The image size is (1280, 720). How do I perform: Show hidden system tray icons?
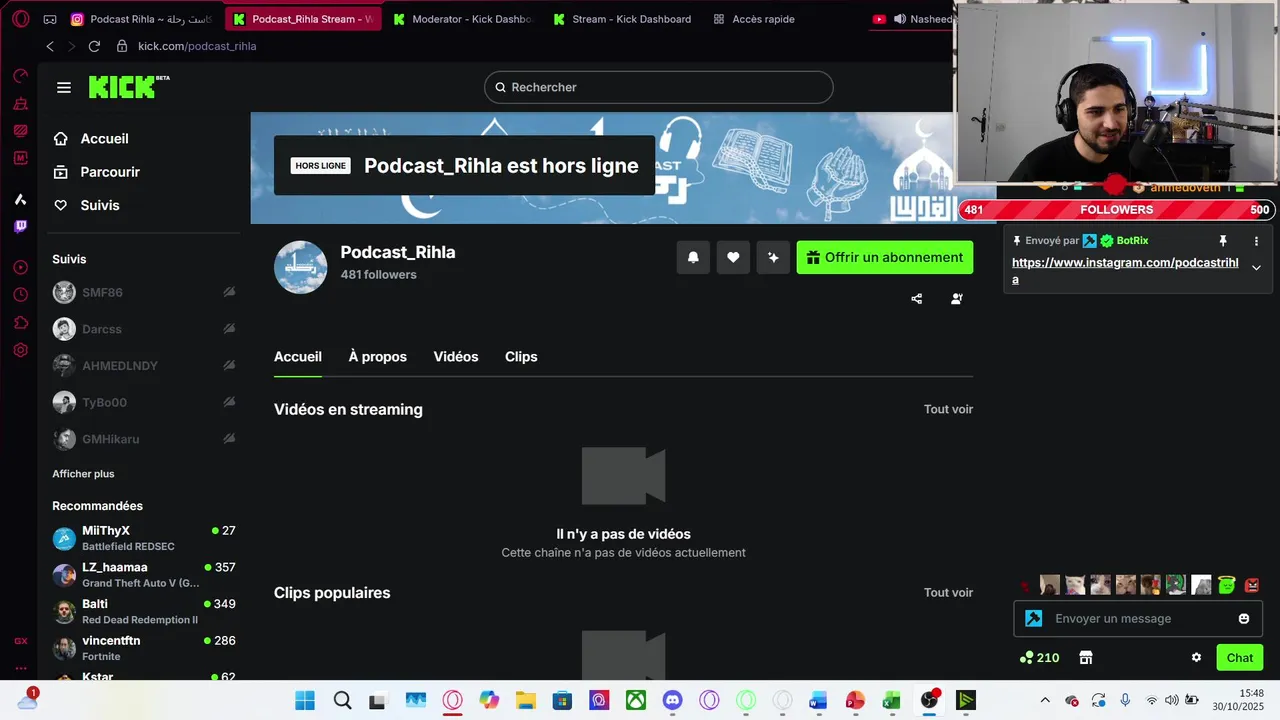click(x=1045, y=700)
